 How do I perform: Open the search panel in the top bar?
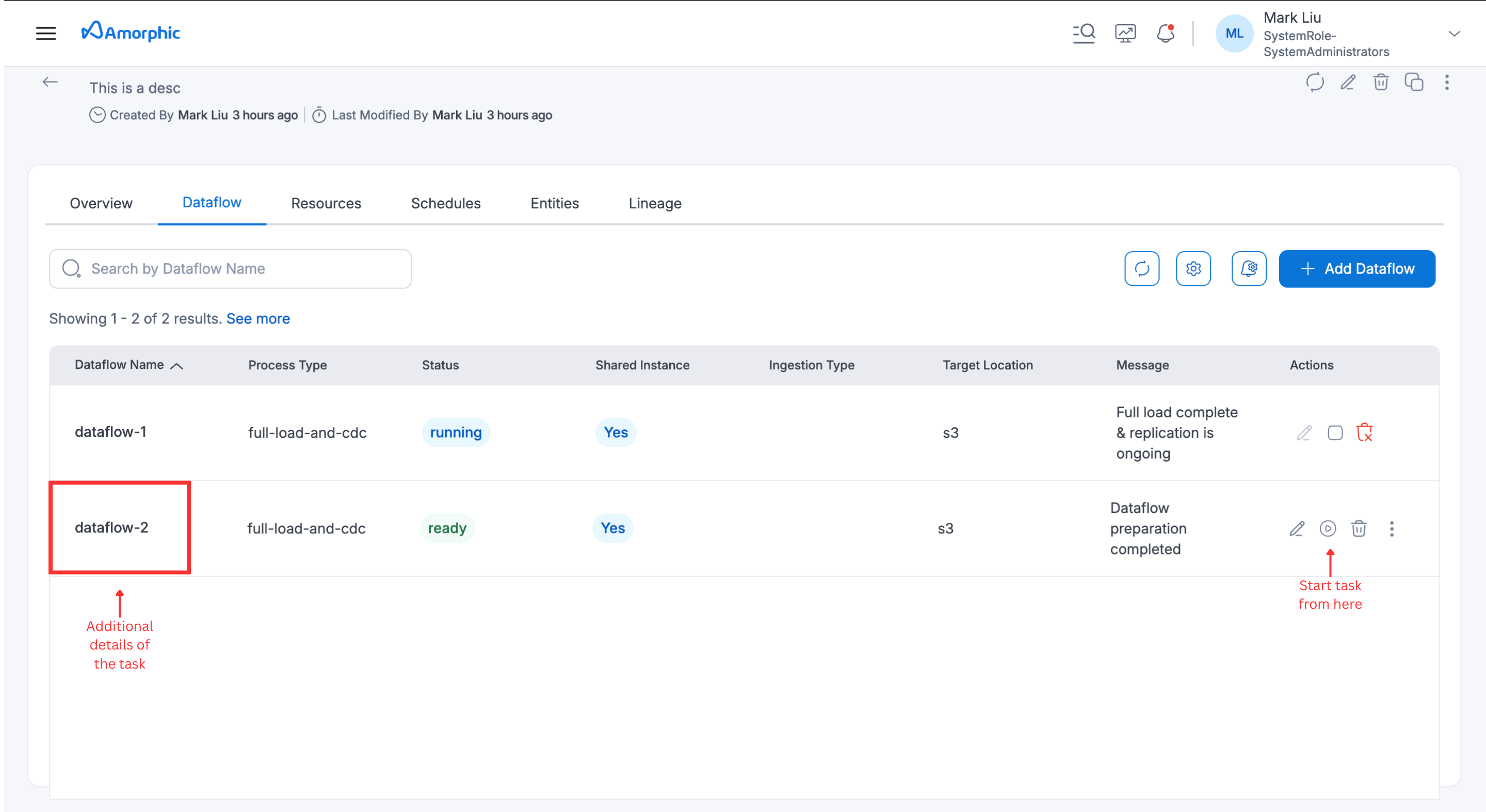click(1084, 33)
